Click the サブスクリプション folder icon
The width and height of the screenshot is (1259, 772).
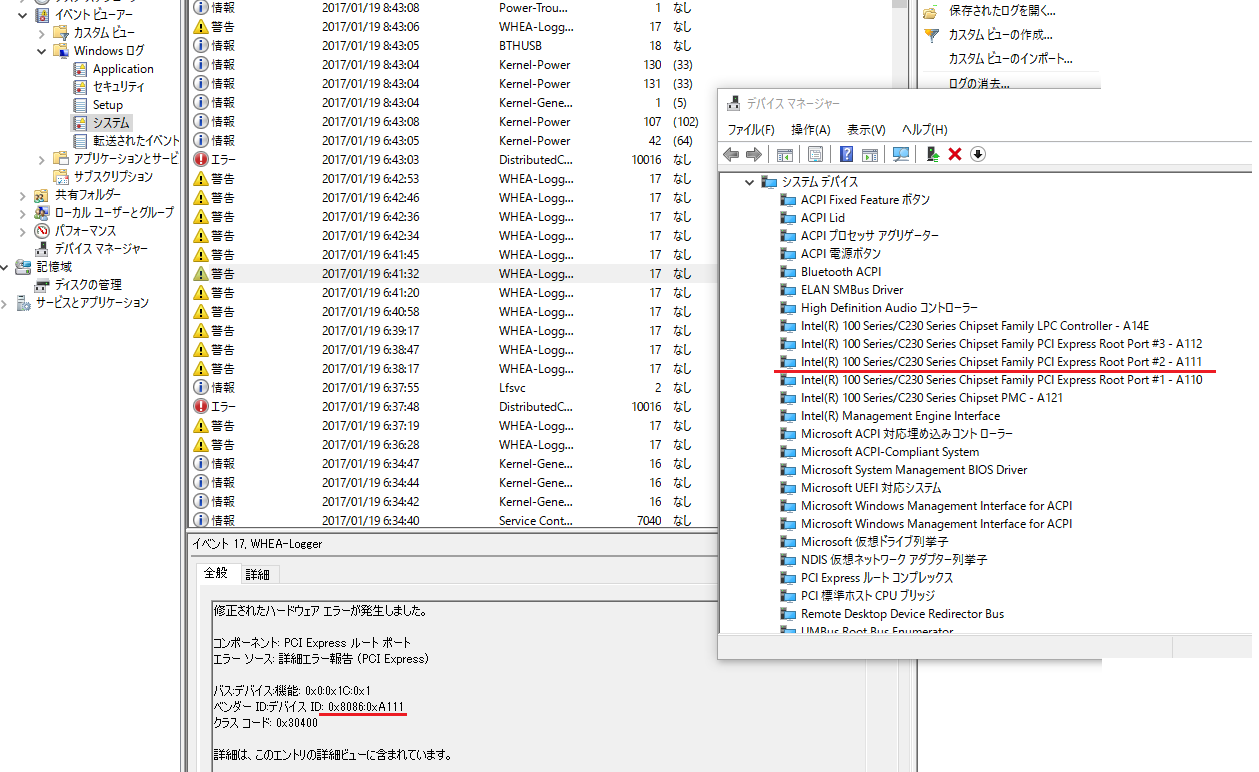(62, 177)
